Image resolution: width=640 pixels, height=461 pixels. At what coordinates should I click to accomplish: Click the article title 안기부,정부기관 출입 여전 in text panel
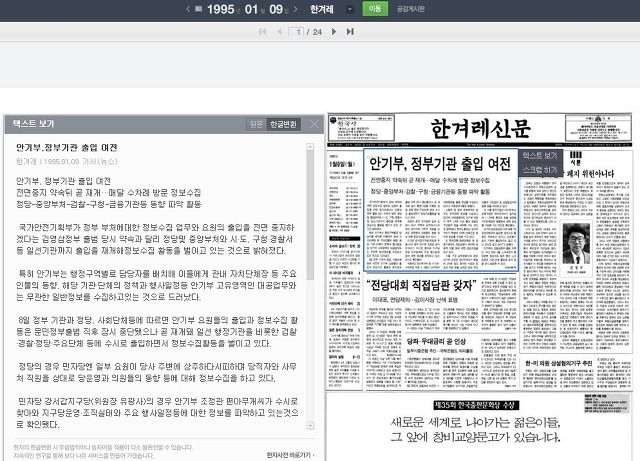coord(67,147)
